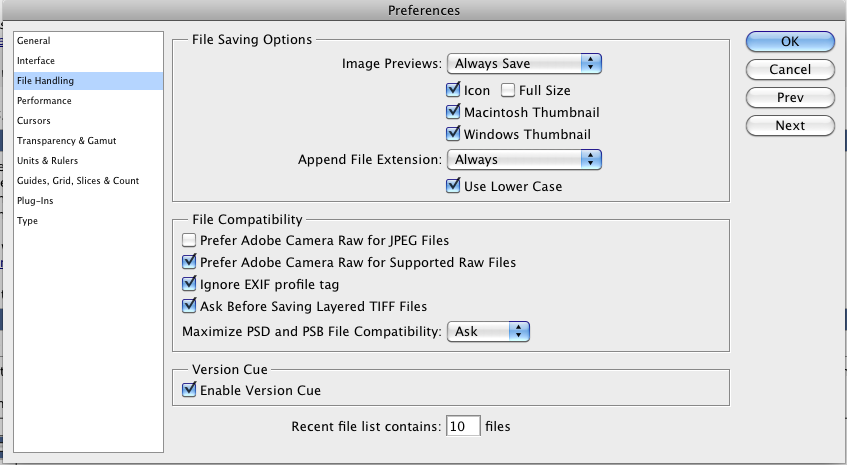Toggle the Macintosh Thumbnail checkbox
The image size is (847, 465).
point(453,112)
